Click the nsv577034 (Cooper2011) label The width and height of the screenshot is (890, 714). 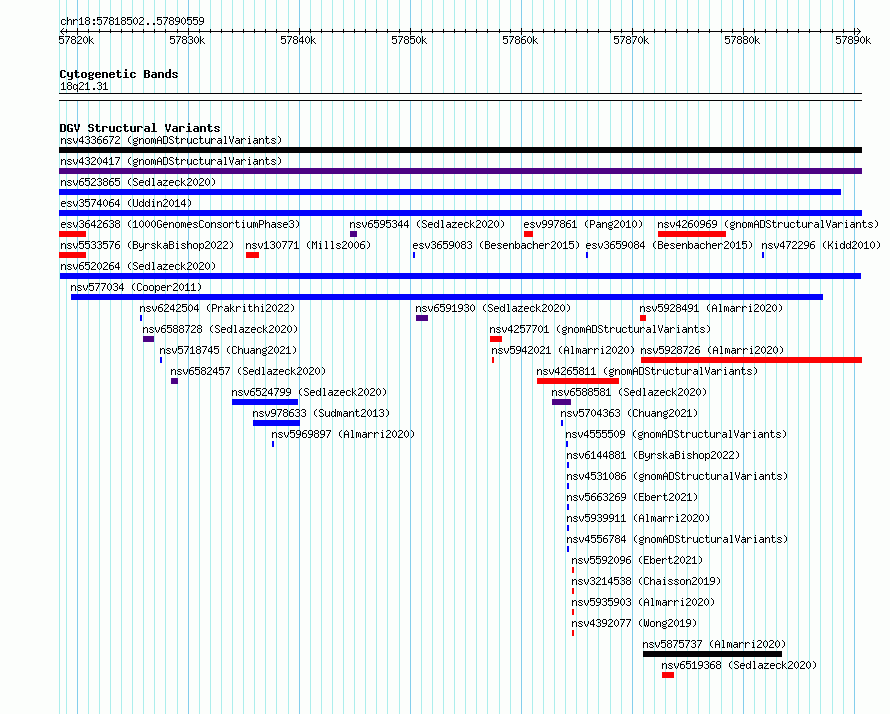point(136,287)
